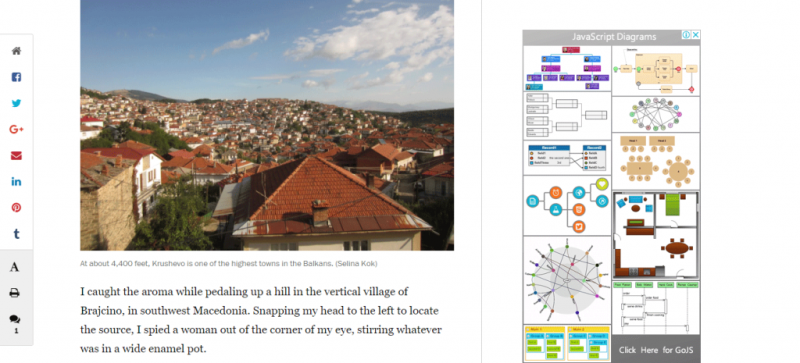The height and width of the screenshot is (363, 800).
Task: Click the org chart diagram thumbnail
Action: (x=567, y=68)
